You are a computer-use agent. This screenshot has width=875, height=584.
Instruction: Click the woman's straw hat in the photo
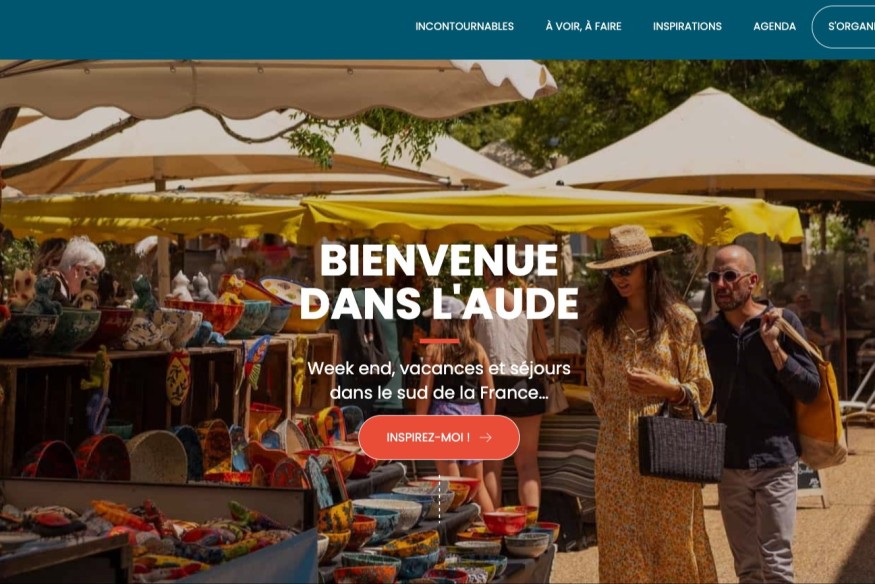click(628, 247)
